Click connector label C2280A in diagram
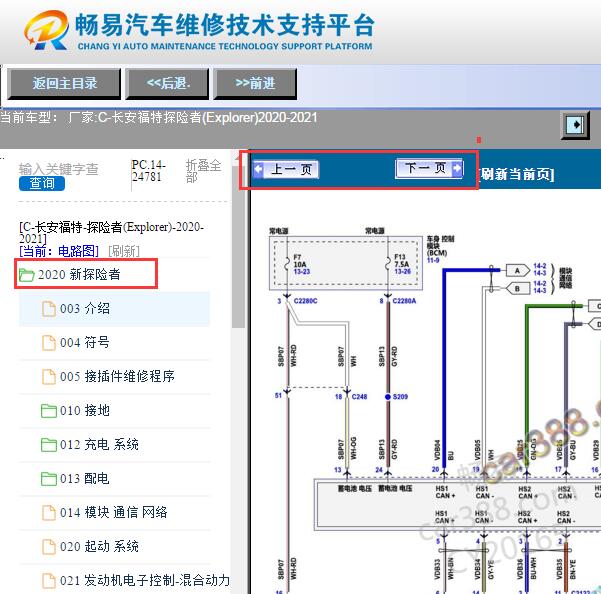This screenshot has width=601, height=594. point(404,301)
